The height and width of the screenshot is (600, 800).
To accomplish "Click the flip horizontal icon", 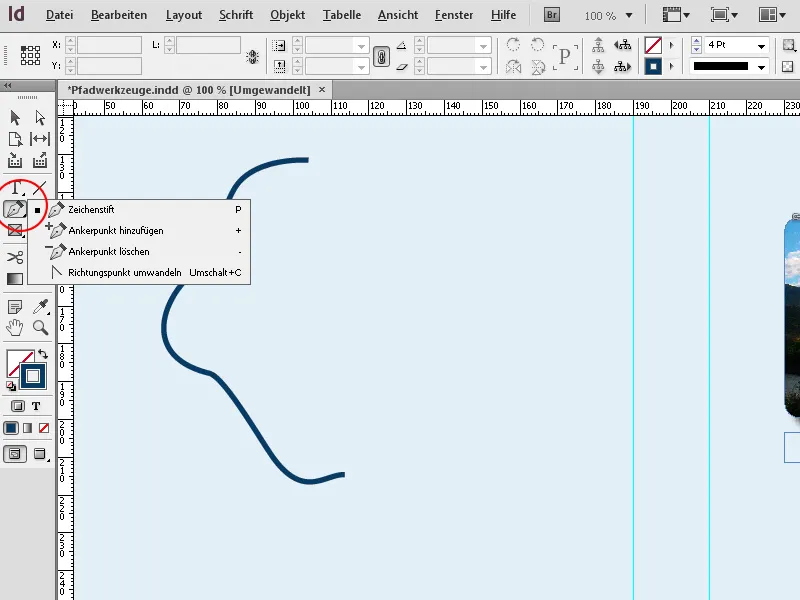I will pyautogui.click(x=513, y=66).
